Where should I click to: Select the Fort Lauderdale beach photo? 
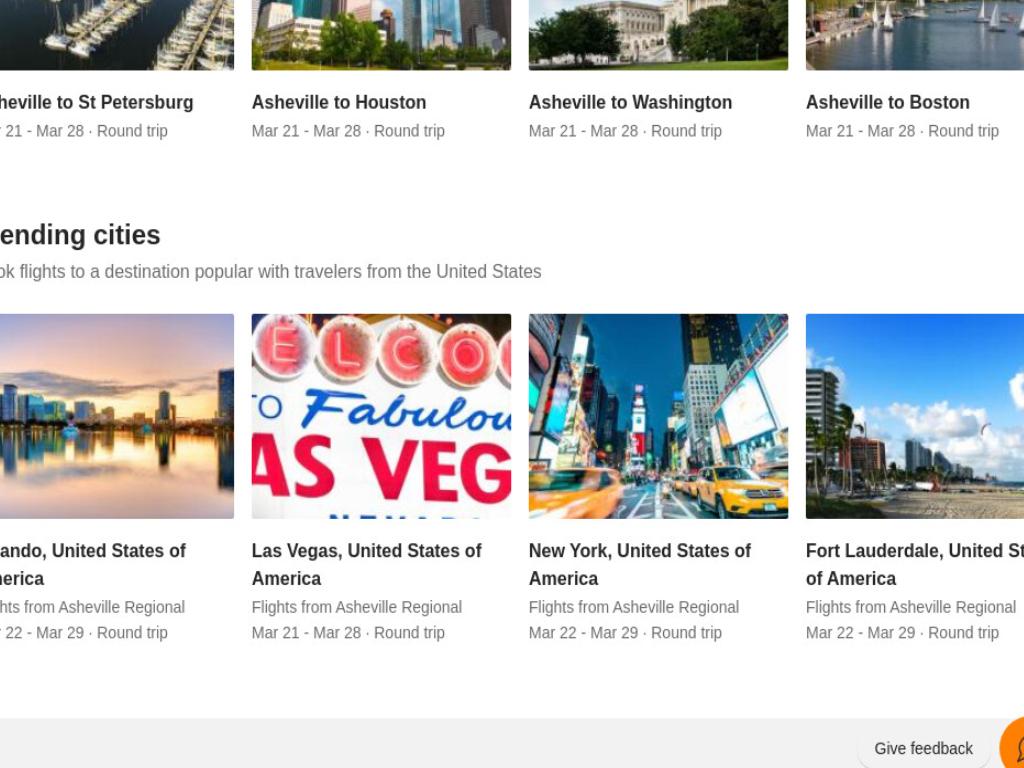coord(915,416)
